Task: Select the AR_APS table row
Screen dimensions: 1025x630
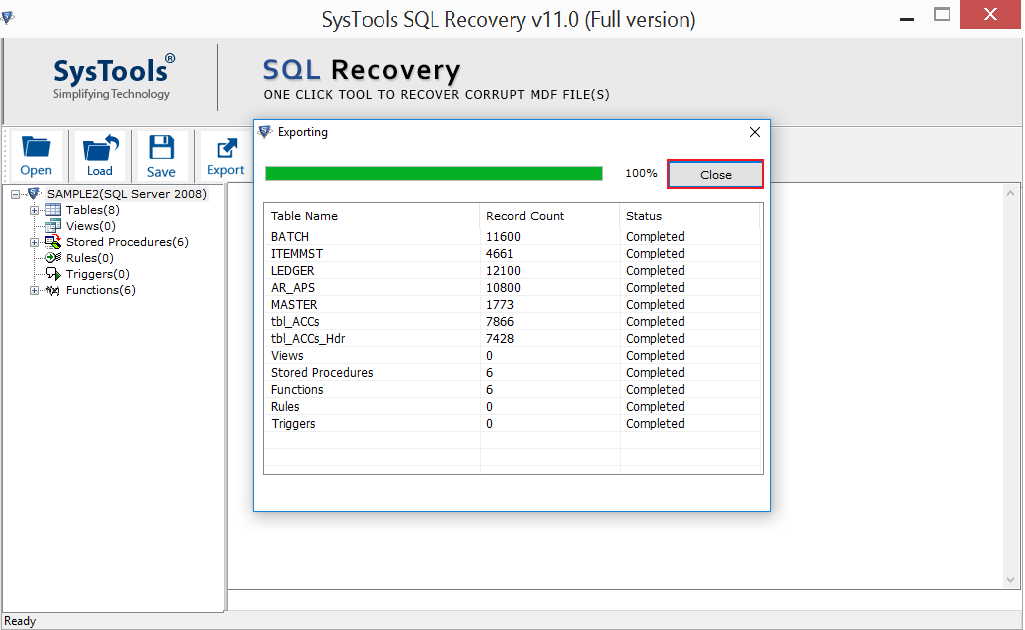Action: (x=513, y=288)
